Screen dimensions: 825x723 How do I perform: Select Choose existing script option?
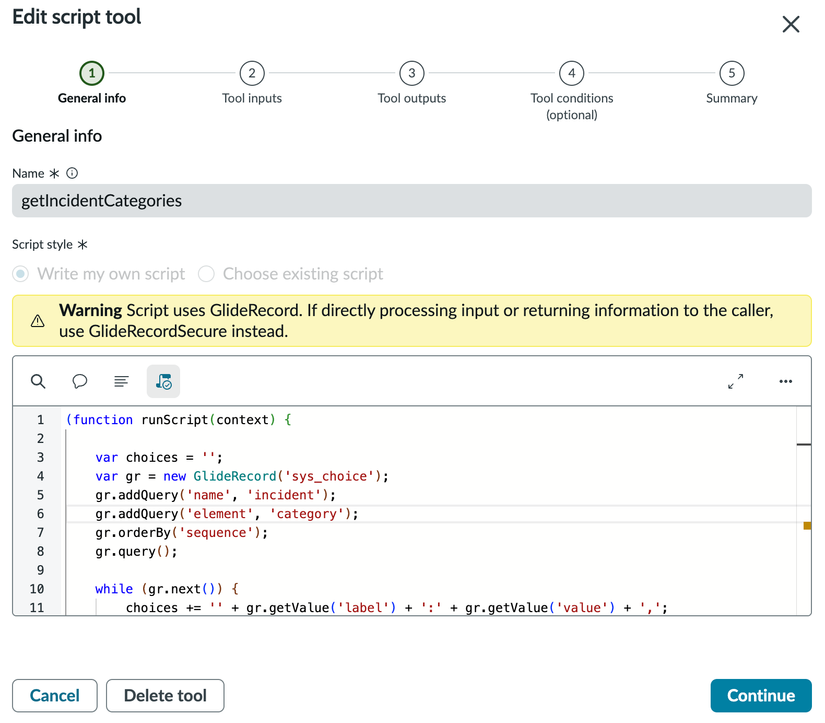tap(207, 274)
